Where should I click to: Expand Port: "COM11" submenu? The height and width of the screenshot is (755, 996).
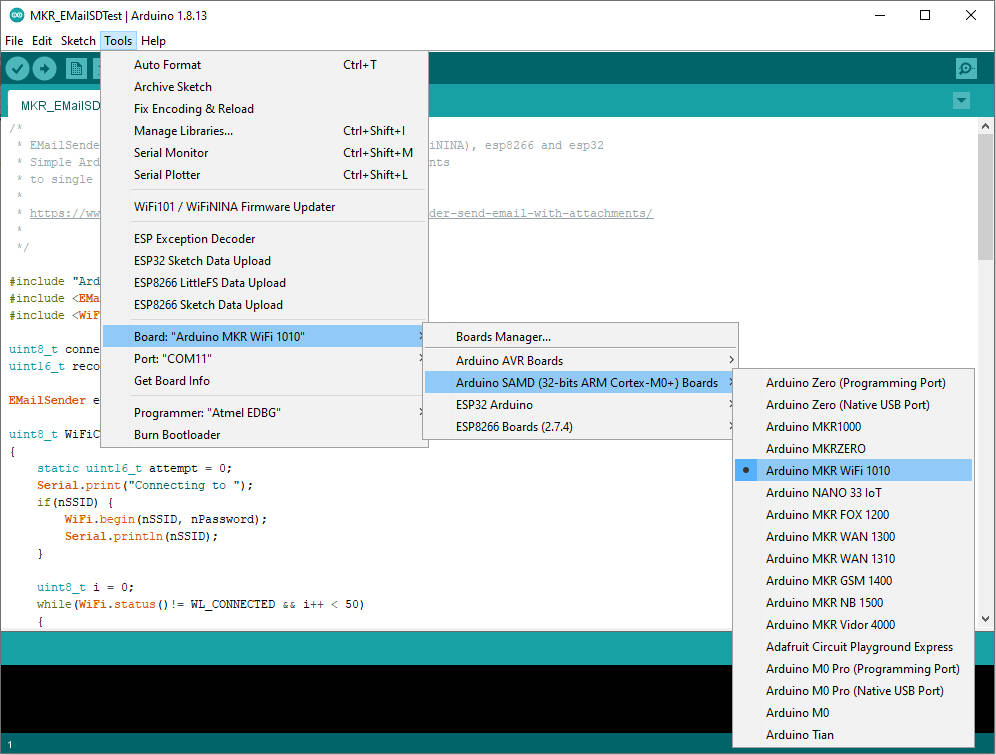pyautogui.click(x=264, y=359)
